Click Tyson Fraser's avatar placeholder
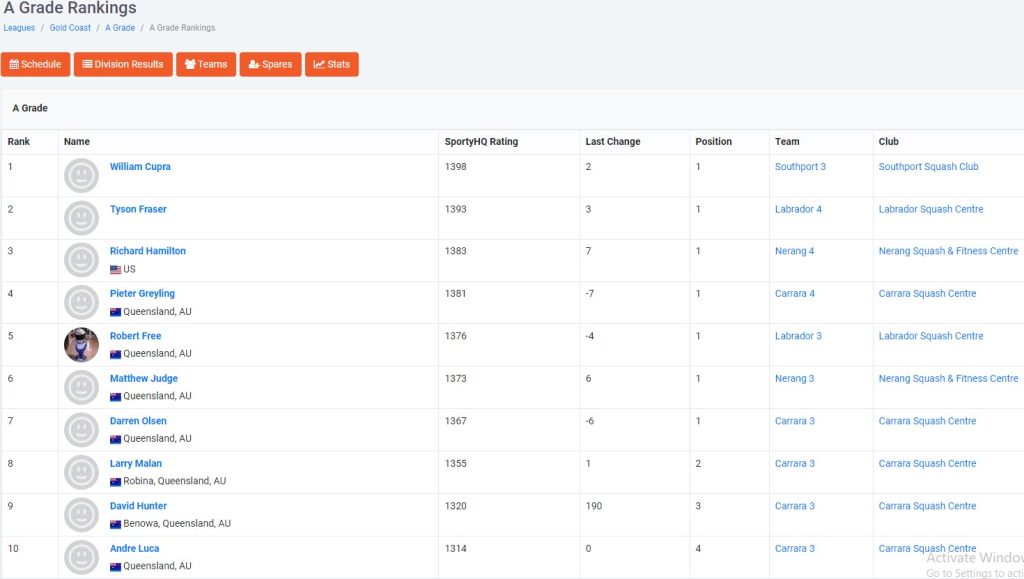The width and height of the screenshot is (1024, 579). [x=82, y=217]
